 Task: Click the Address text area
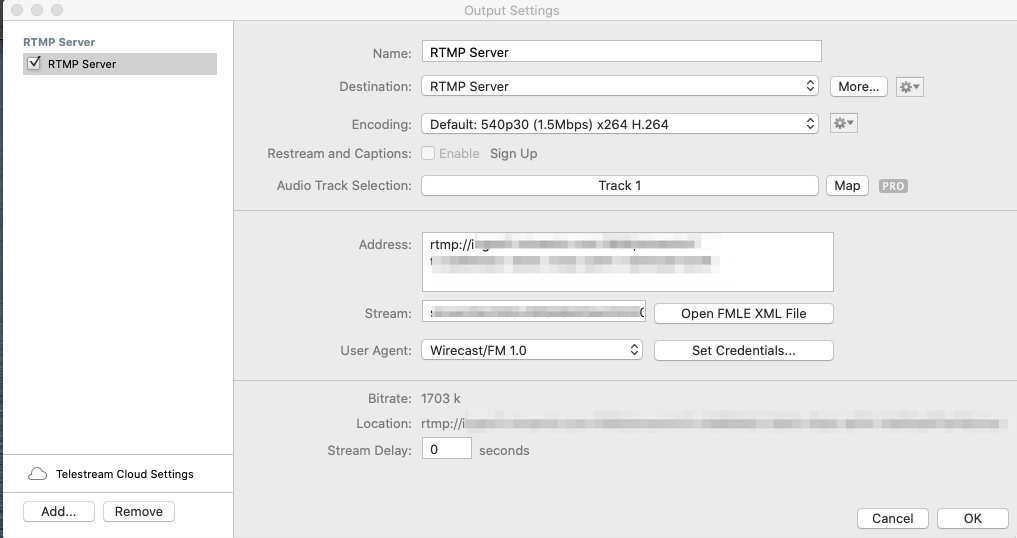tap(627, 262)
